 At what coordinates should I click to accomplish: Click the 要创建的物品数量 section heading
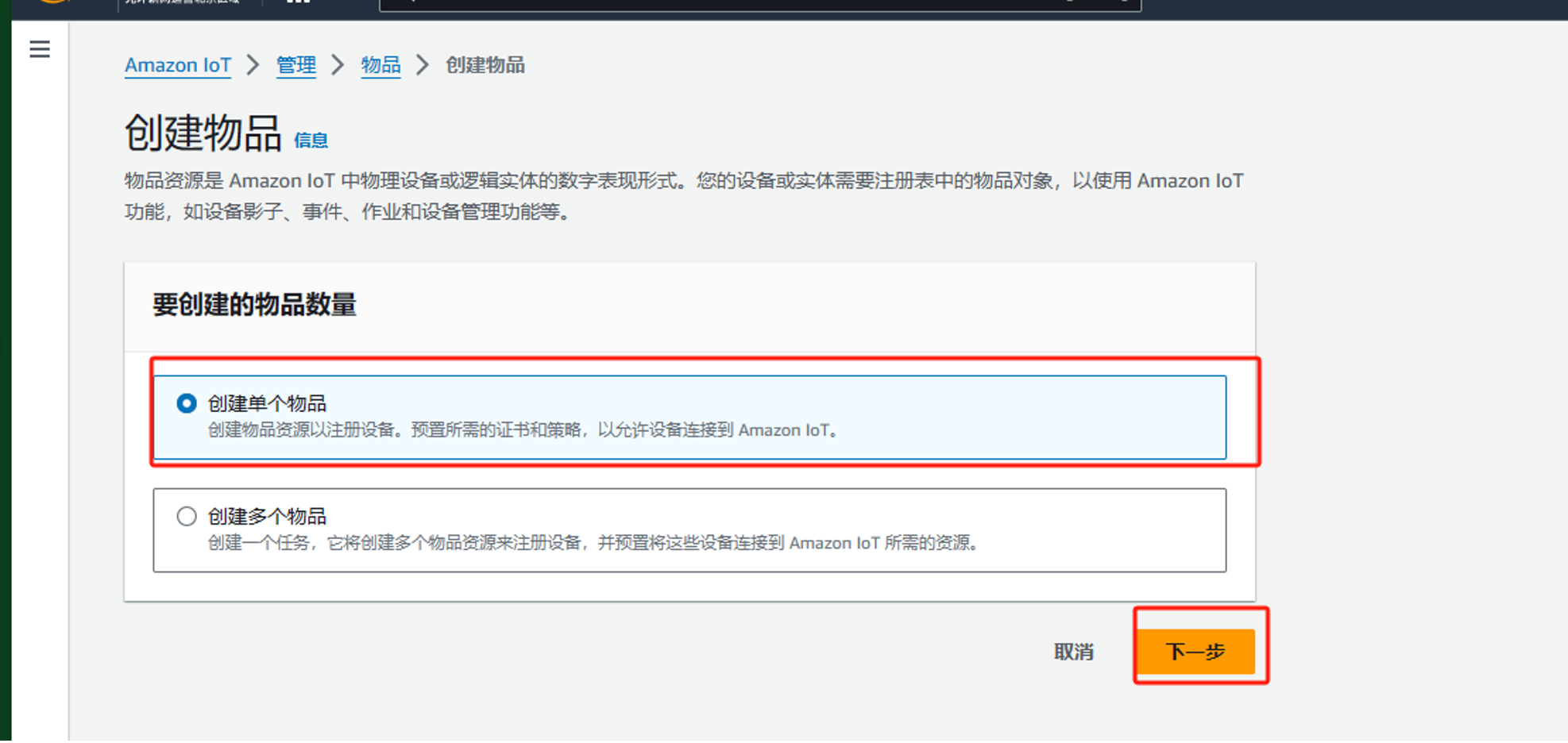coord(255,304)
